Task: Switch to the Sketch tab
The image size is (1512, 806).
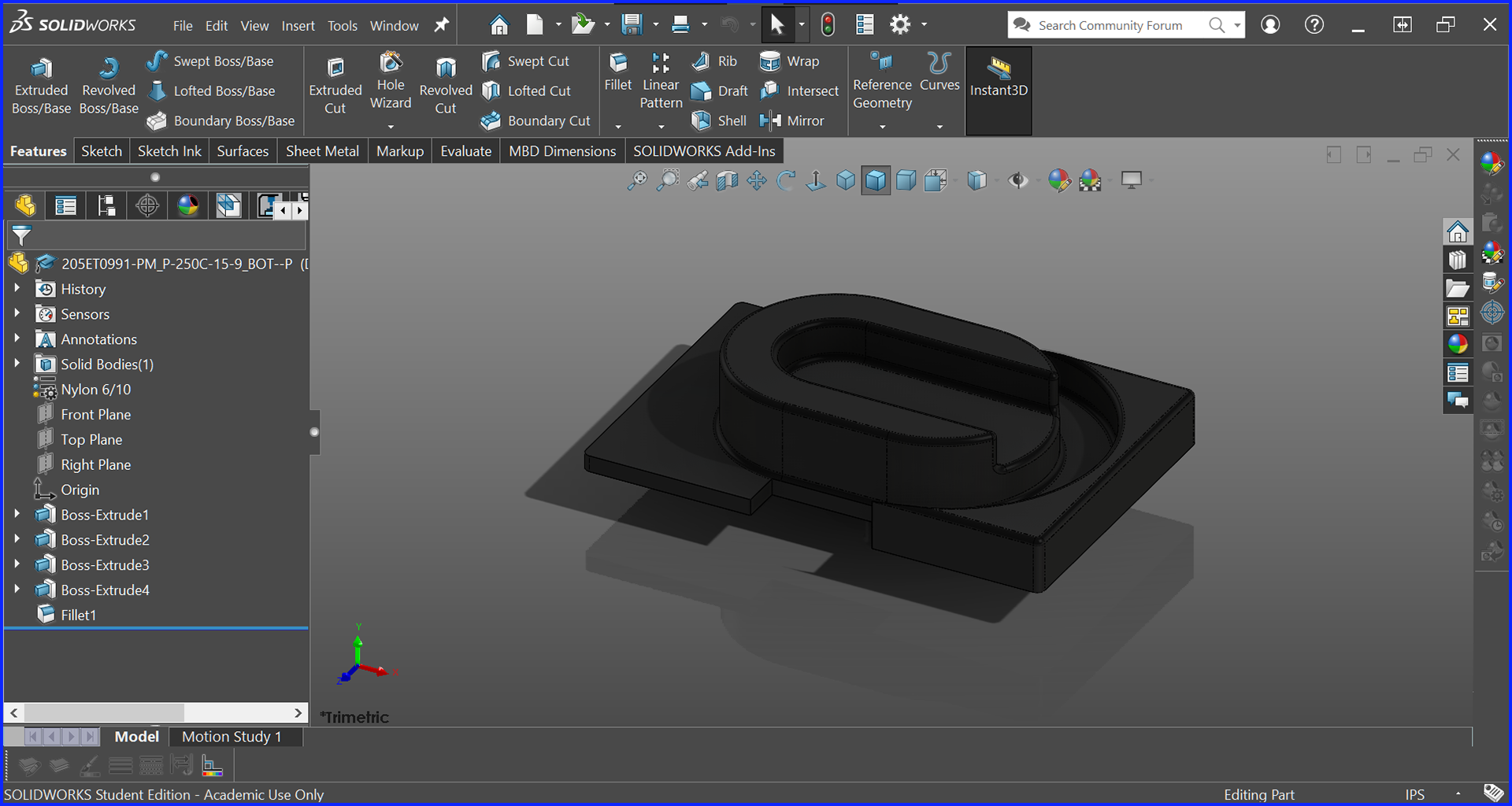Action: tap(102, 151)
